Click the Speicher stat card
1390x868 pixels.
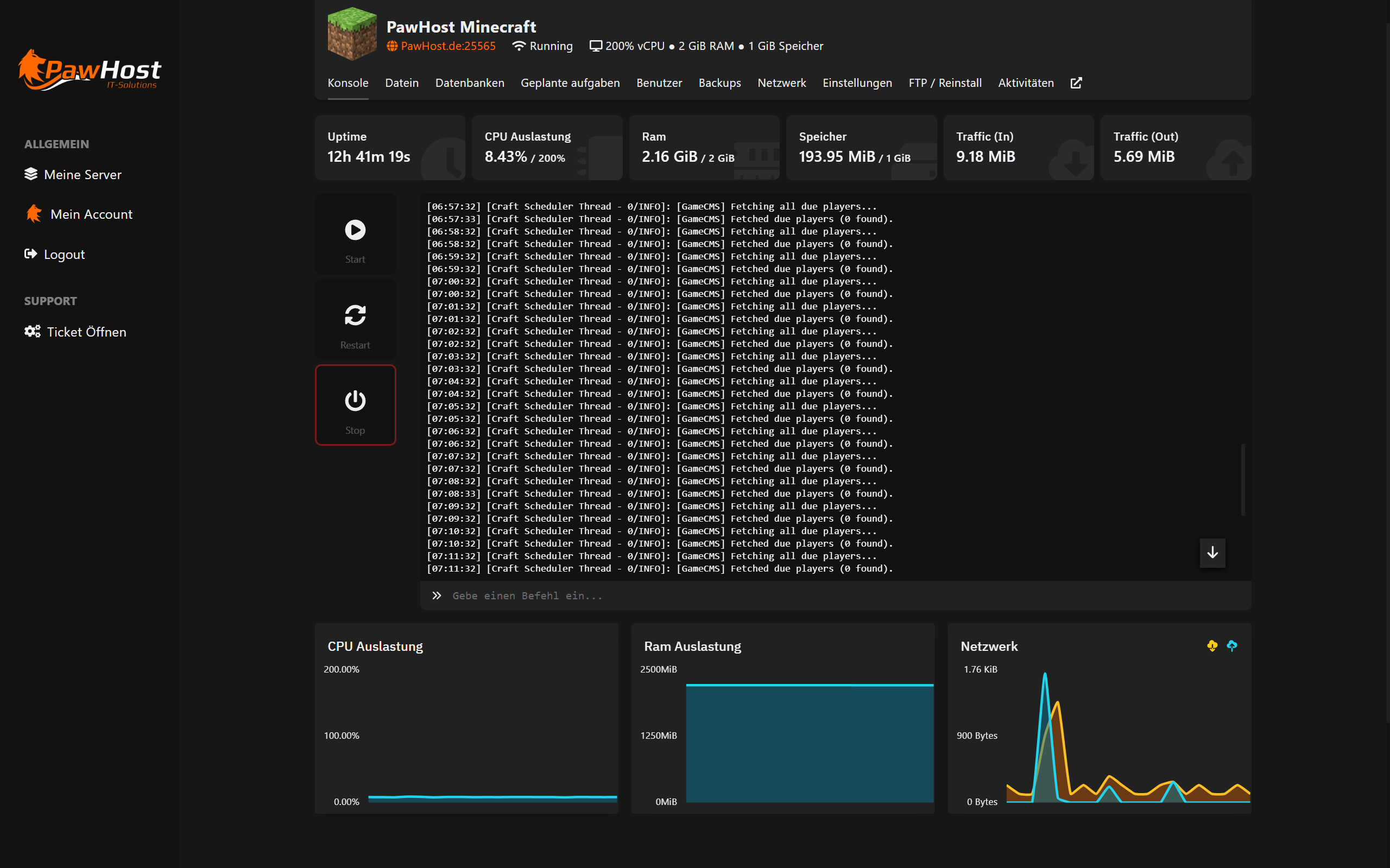(x=861, y=148)
